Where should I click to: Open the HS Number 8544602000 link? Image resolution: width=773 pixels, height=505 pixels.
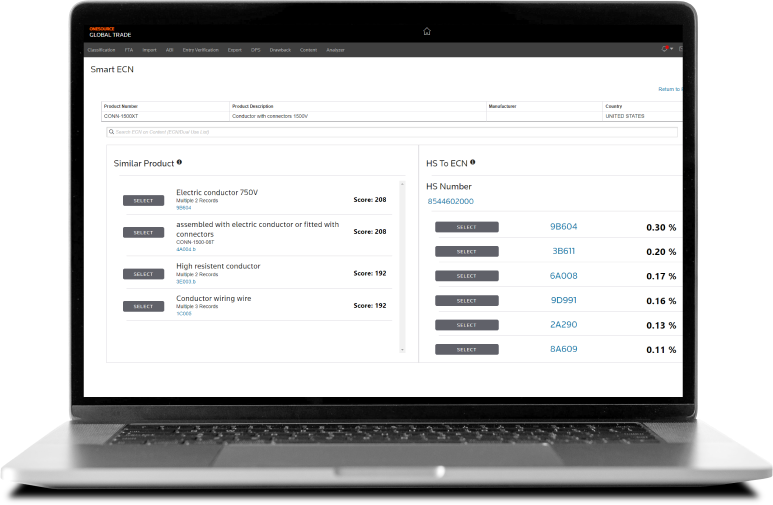pos(450,202)
